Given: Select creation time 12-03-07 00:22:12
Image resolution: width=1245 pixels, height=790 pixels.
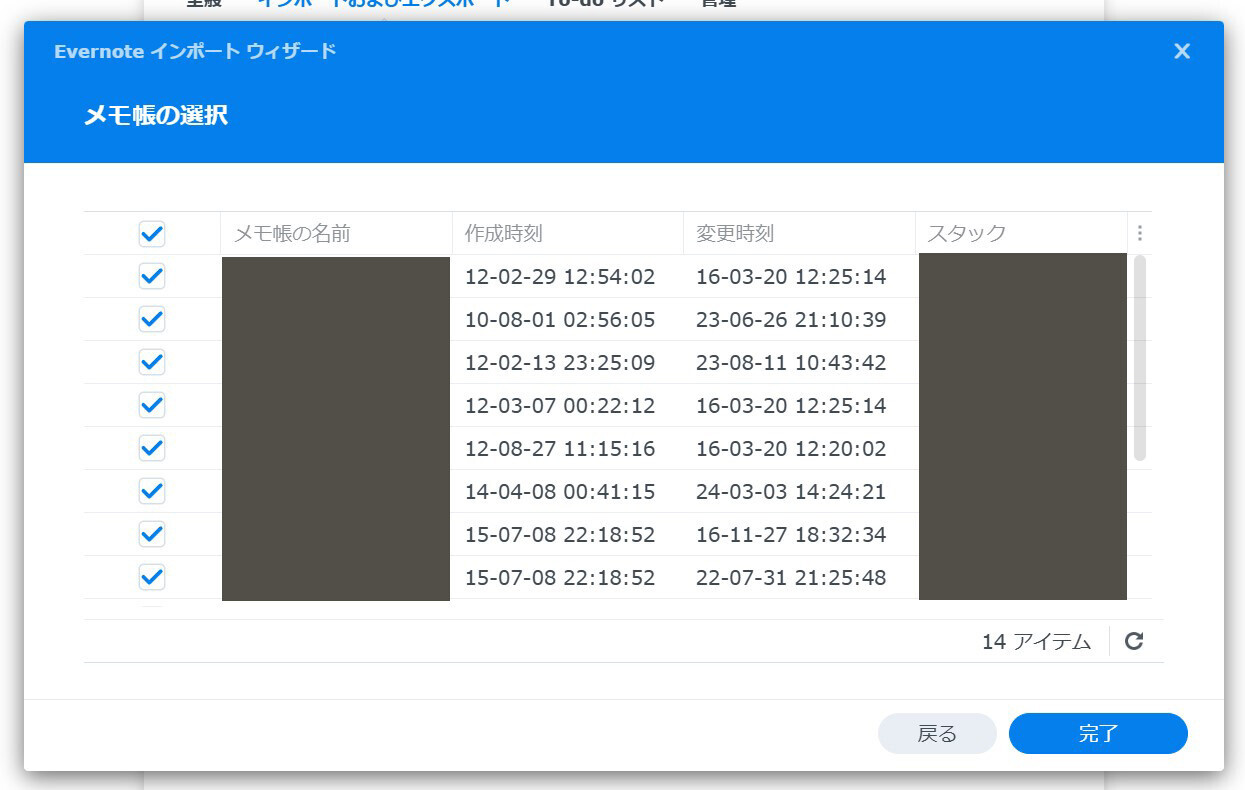Looking at the screenshot, I should pos(560,406).
